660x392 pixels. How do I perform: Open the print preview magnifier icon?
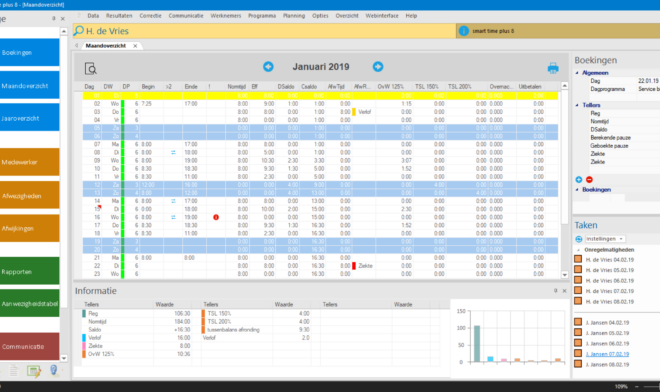pyautogui.click(x=90, y=68)
